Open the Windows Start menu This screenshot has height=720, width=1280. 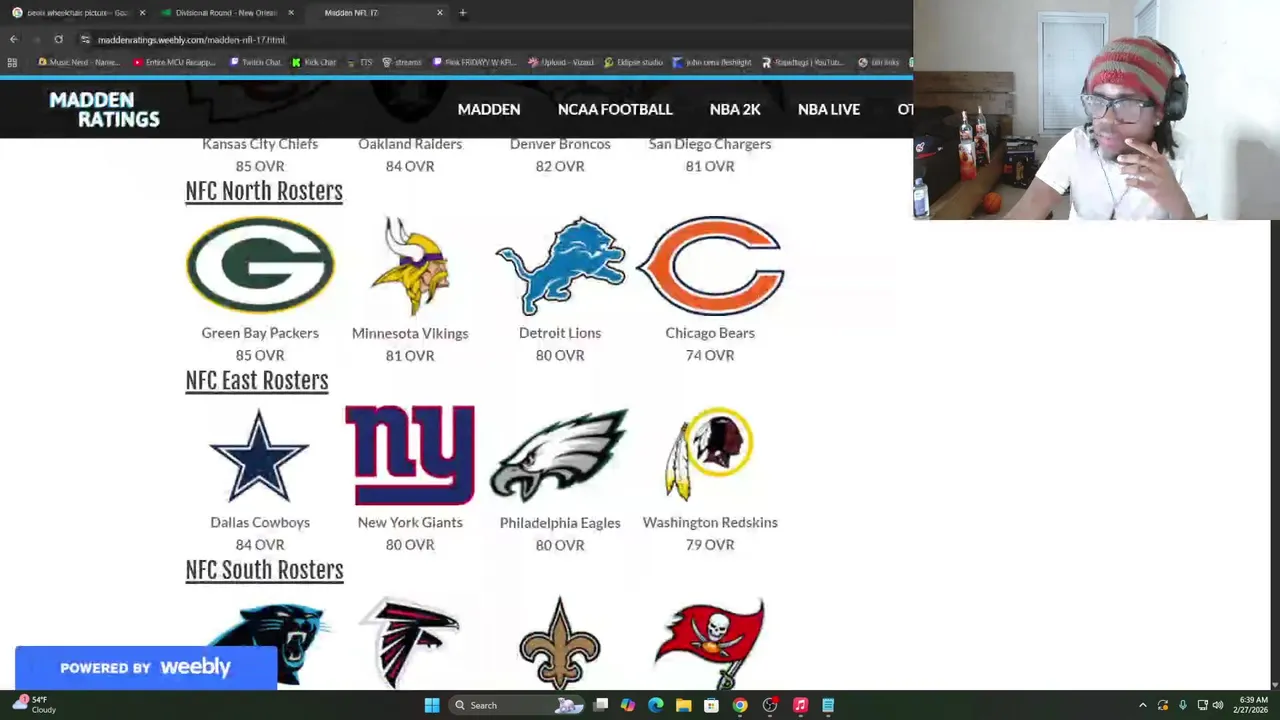[432, 705]
